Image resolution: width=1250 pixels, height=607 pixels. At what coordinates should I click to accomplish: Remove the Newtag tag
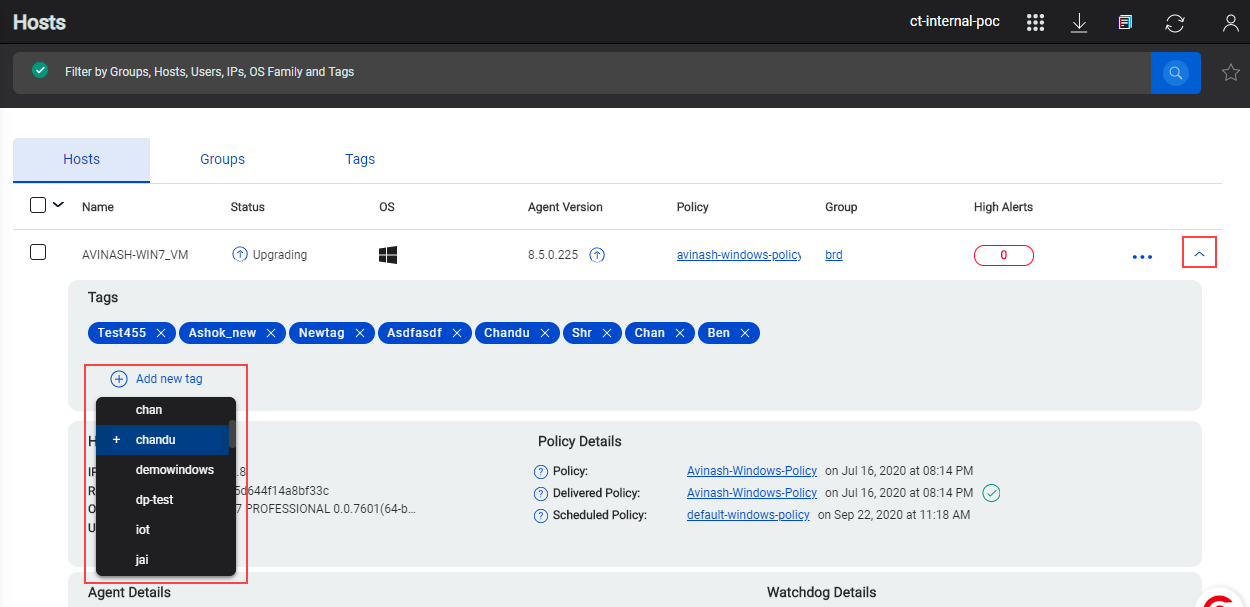coord(360,333)
